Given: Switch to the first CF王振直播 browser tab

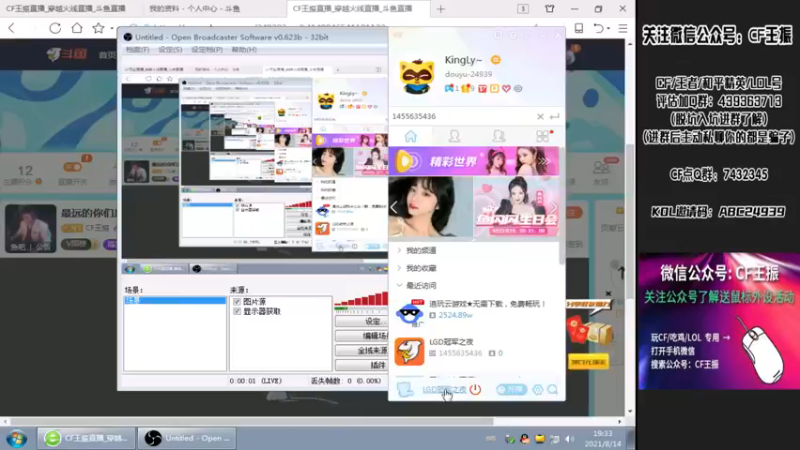Looking at the screenshot, I should tap(66, 9).
